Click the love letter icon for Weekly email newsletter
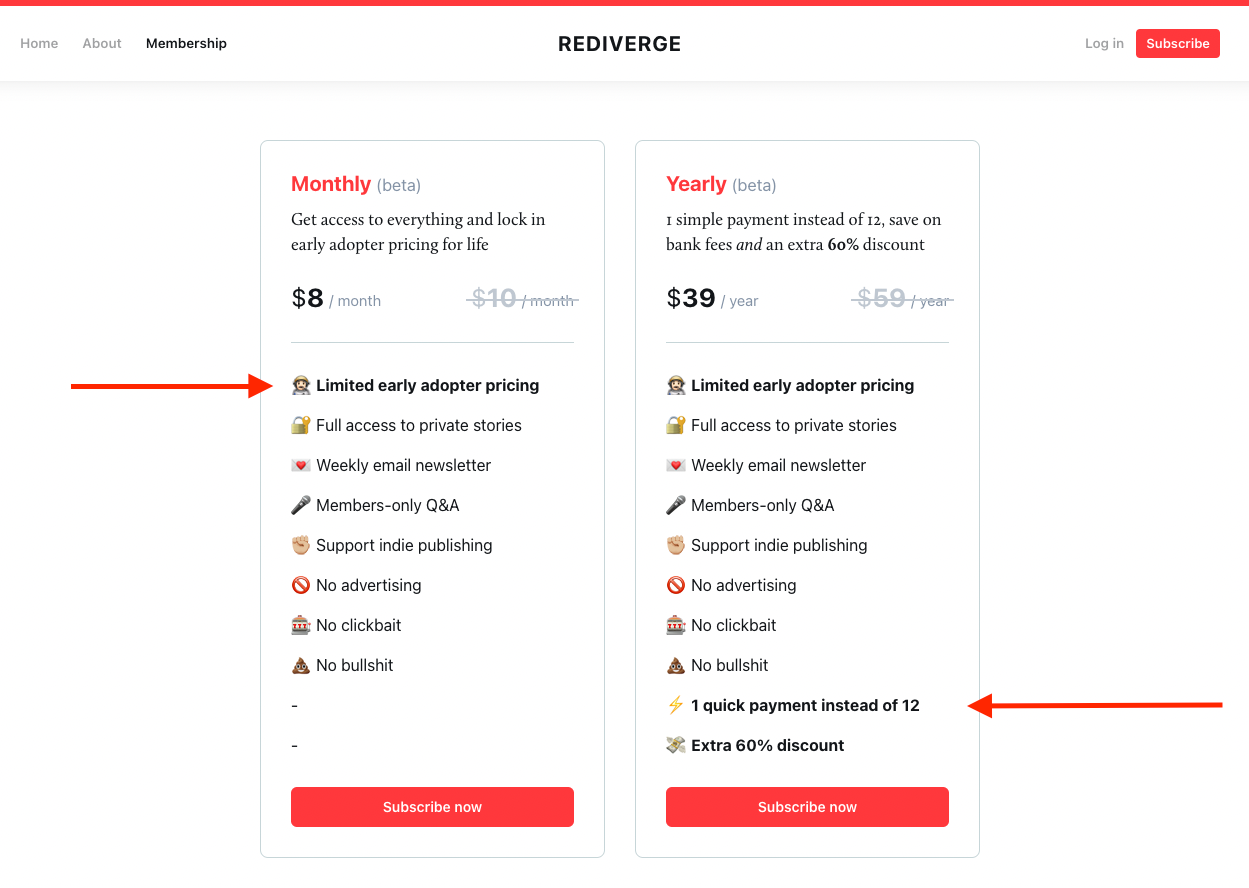The width and height of the screenshot is (1249, 888). point(300,465)
